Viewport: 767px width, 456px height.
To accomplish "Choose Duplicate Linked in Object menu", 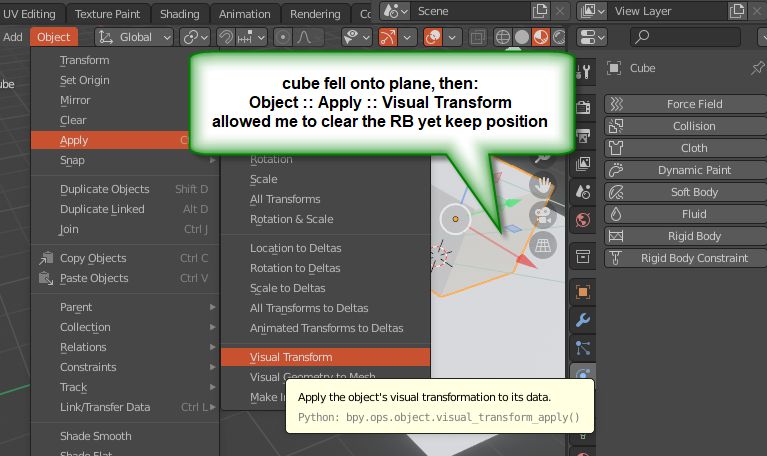I will (x=125, y=209).
